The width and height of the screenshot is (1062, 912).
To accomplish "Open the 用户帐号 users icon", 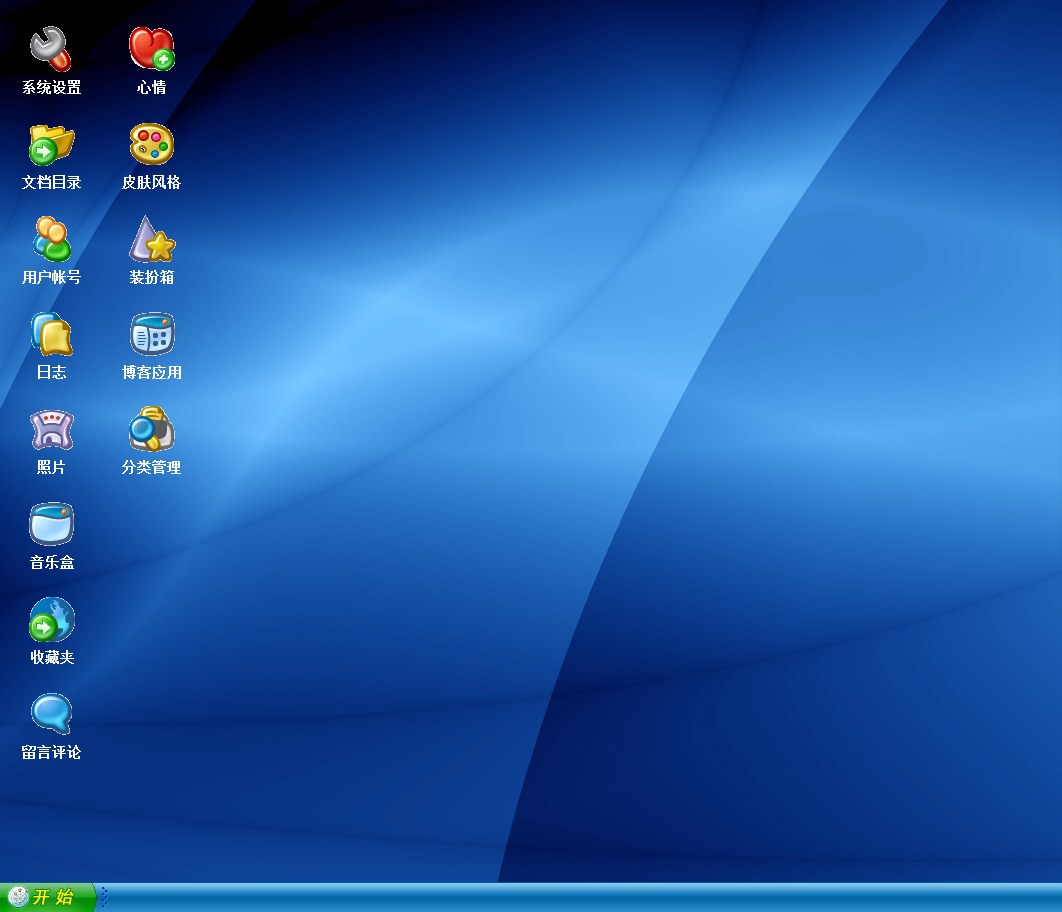I will tap(51, 239).
